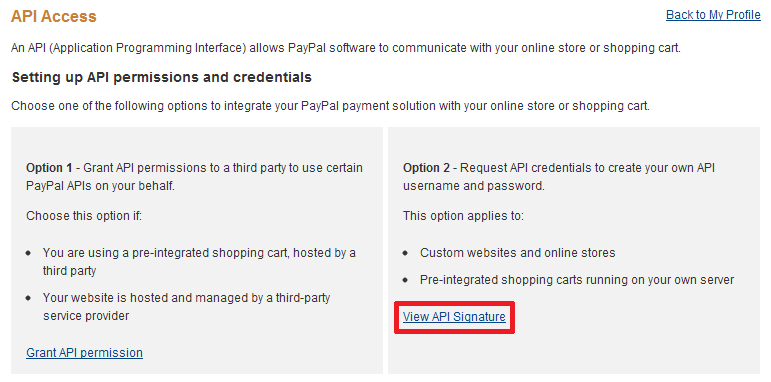
Task: Click the bold Option 1 label
Action: pos(49,168)
